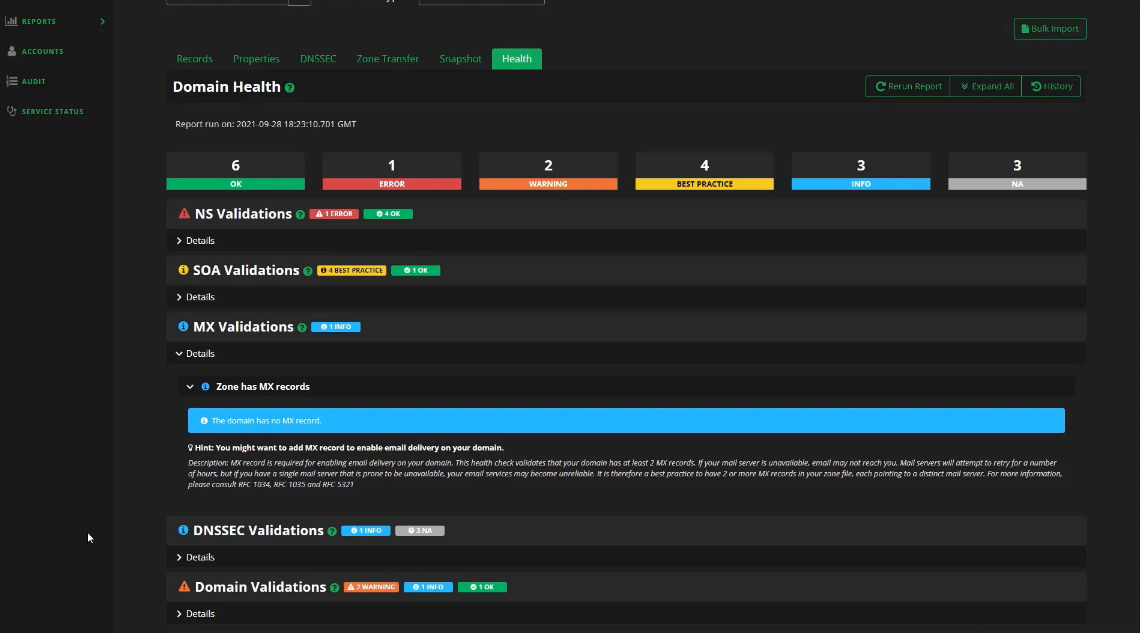
Task: Click the warning triangle beside NS Validations
Action: 182,213
